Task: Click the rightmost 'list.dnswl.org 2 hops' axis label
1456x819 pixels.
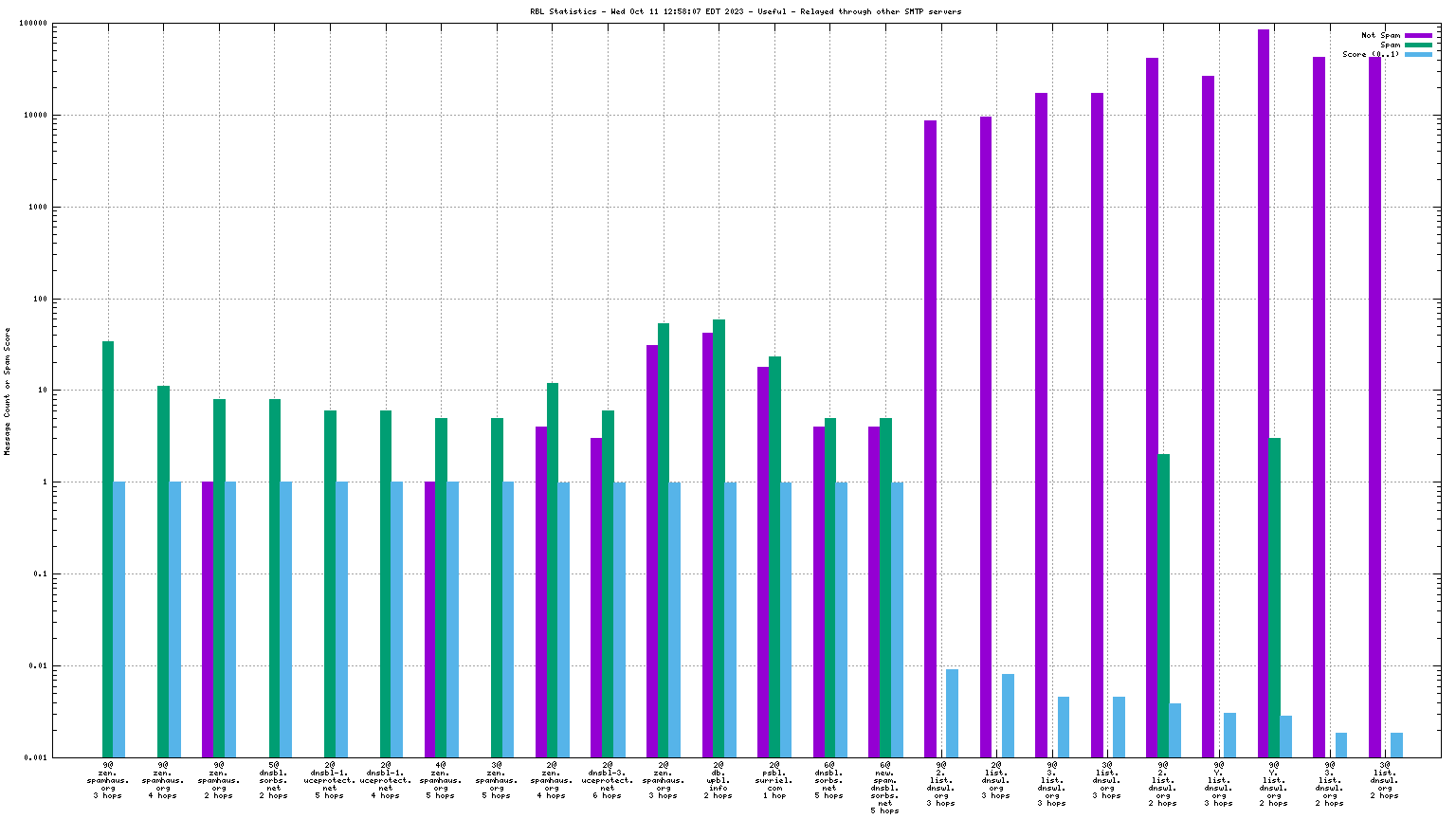Action: pos(1385,779)
